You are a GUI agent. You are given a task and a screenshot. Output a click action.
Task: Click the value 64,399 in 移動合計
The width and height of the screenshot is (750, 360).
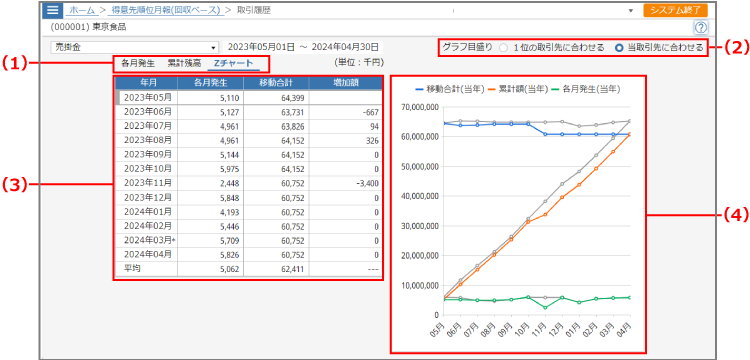(x=292, y=98)
